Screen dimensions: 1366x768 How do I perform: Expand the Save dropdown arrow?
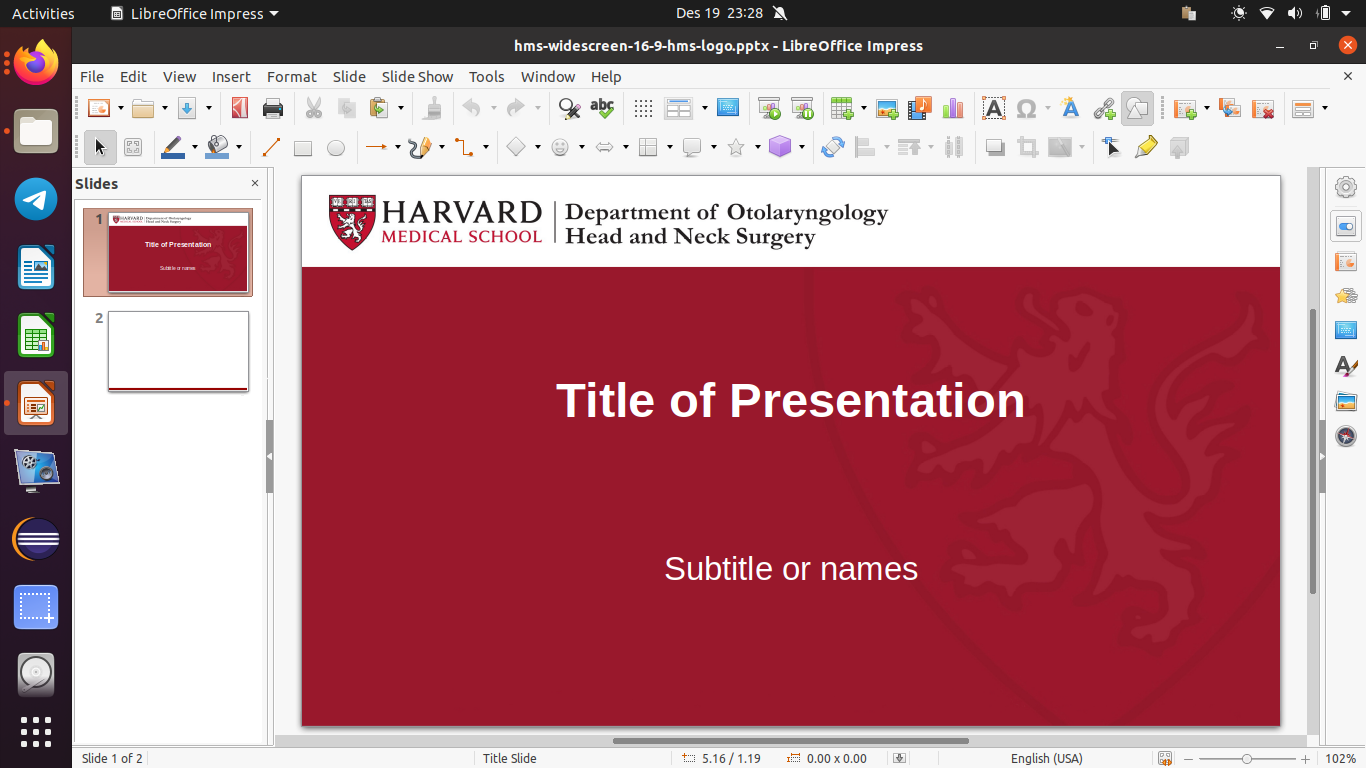tap(209, 108)
